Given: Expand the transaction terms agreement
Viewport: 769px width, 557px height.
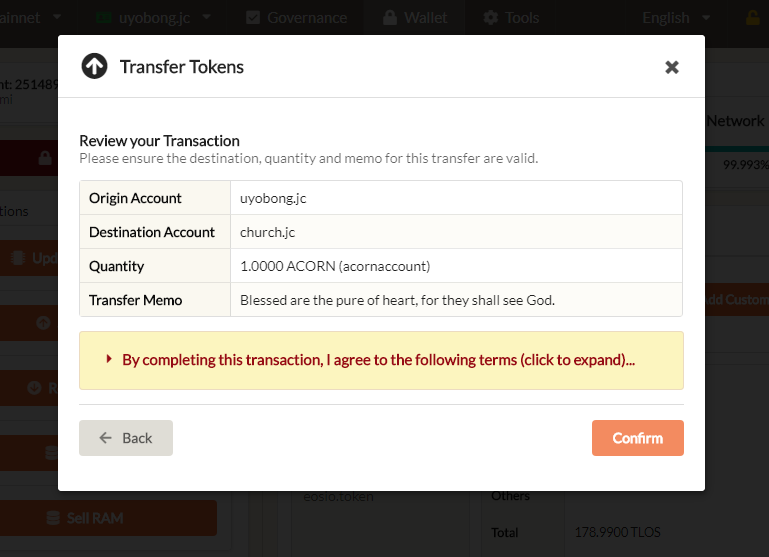Looking at the screenshot, I should (x=378, y=360).
